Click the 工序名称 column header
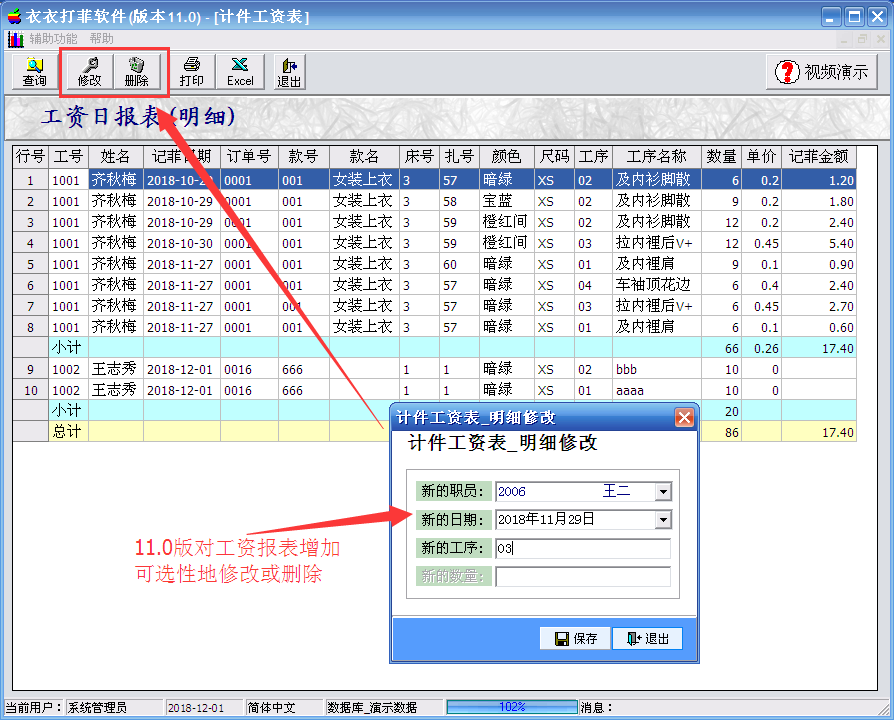894x720 pixels. 656,157
